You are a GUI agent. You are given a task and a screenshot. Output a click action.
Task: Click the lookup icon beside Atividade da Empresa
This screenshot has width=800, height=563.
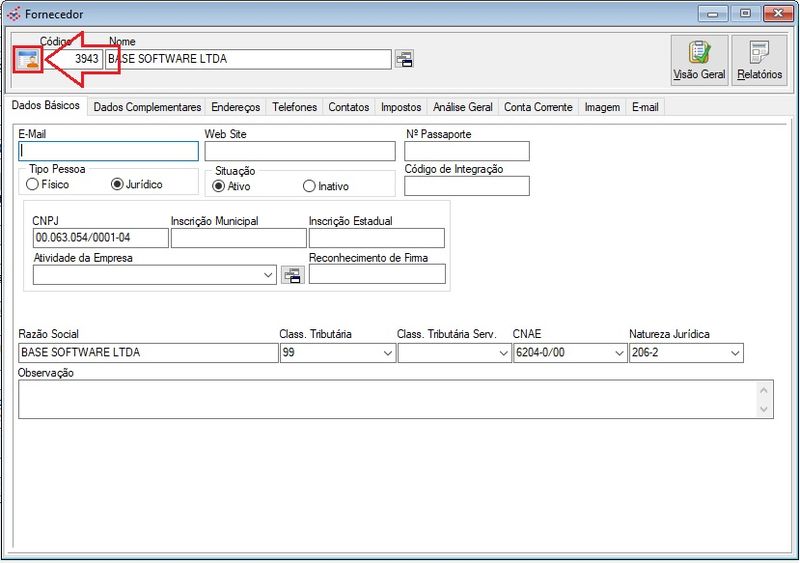point(292,275)
